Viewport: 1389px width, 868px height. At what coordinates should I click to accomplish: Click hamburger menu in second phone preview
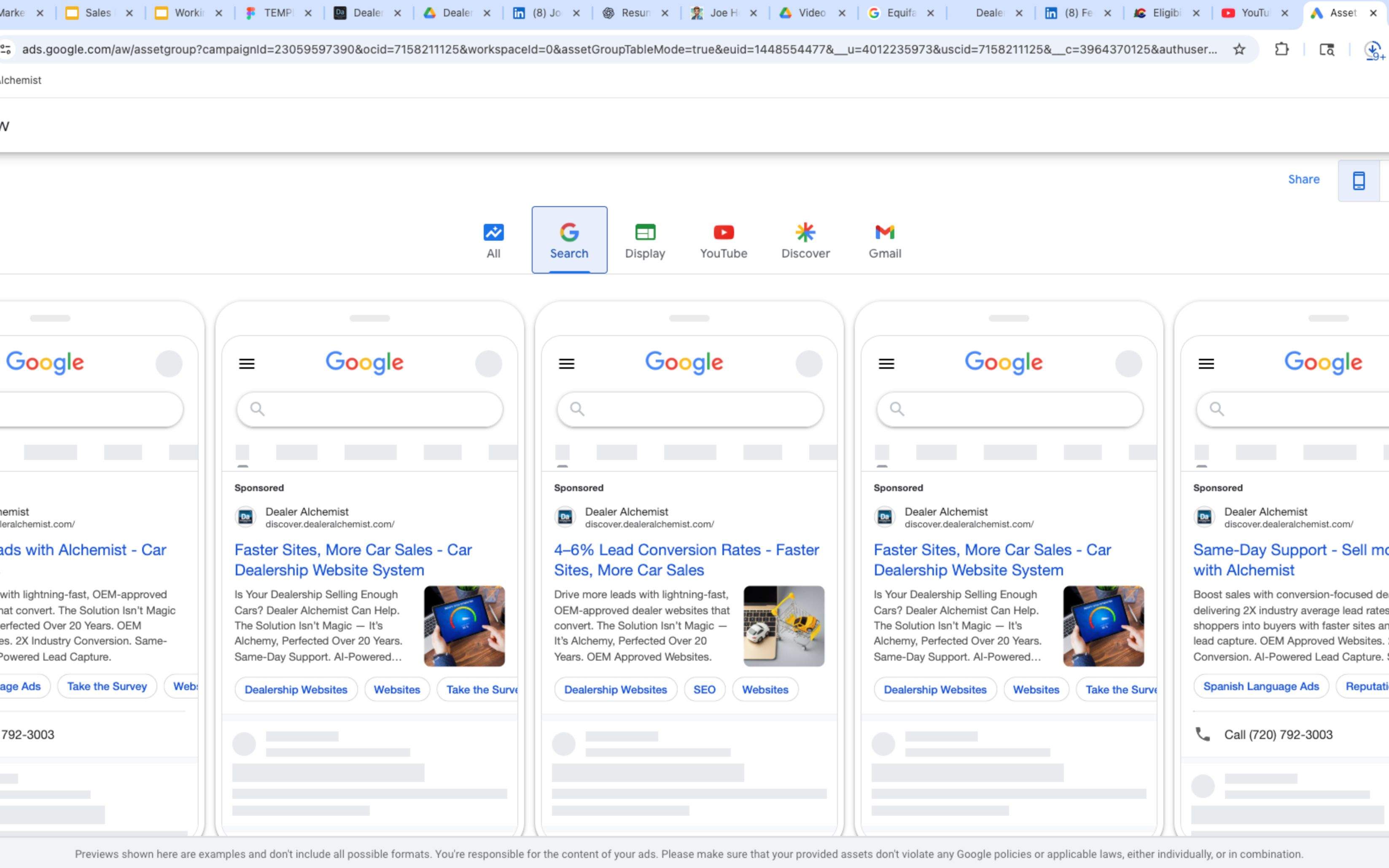click(x=246, y=363)
